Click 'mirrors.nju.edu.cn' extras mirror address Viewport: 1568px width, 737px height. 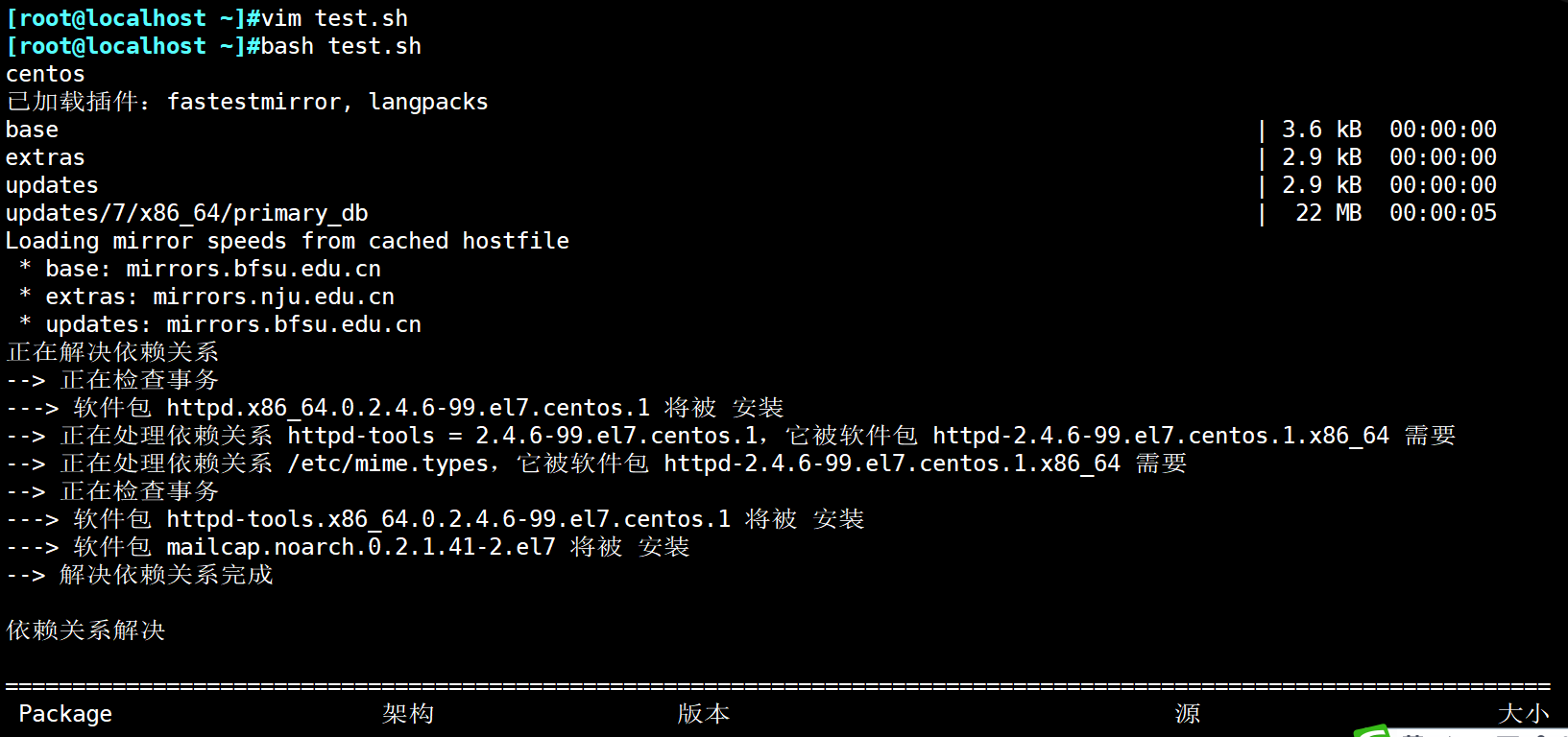[x=274, y=297]
